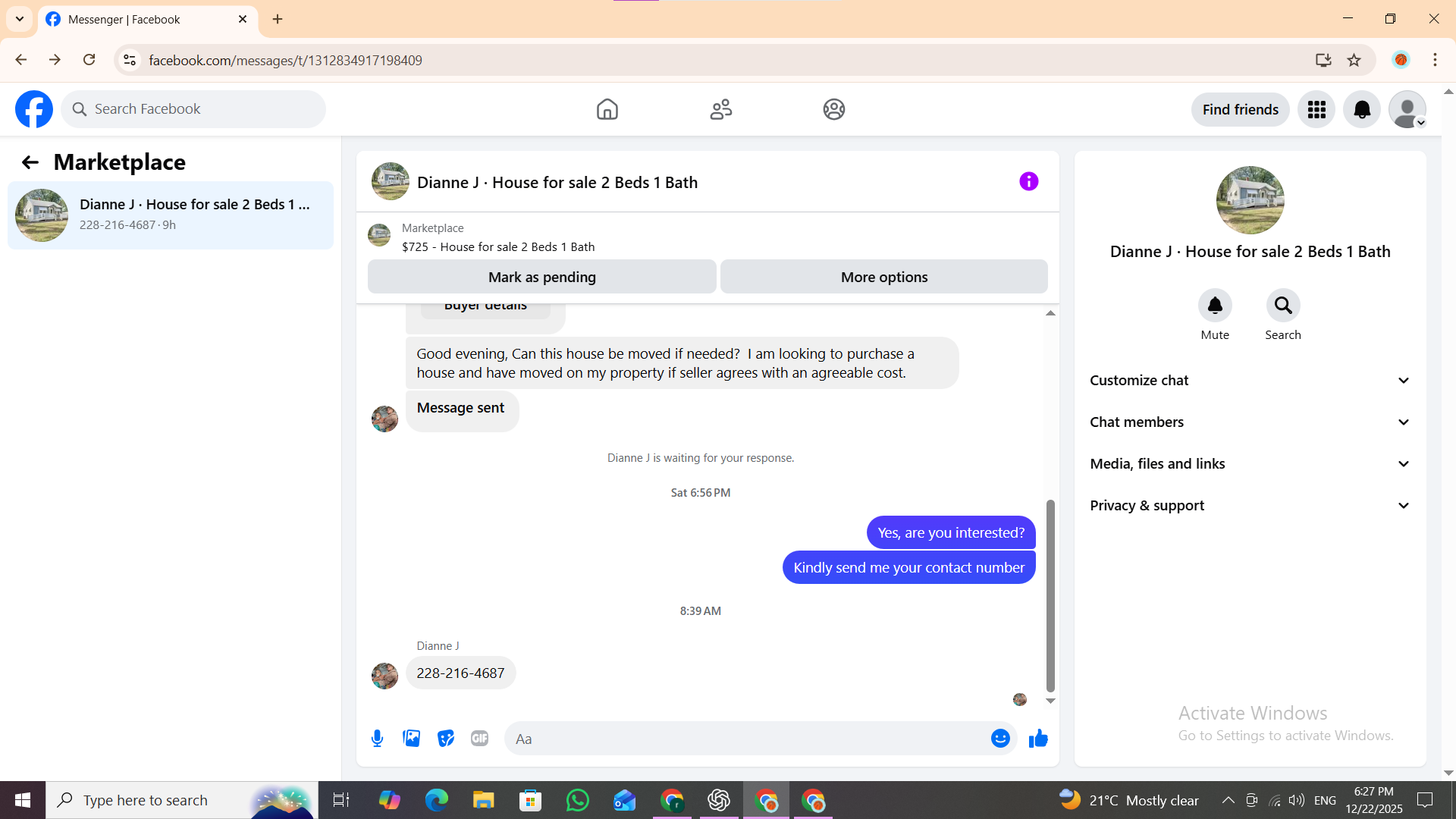The width and height of the screenshot is (1456, 819).
Task: Click the Mark as pending button
Action: 541,277
